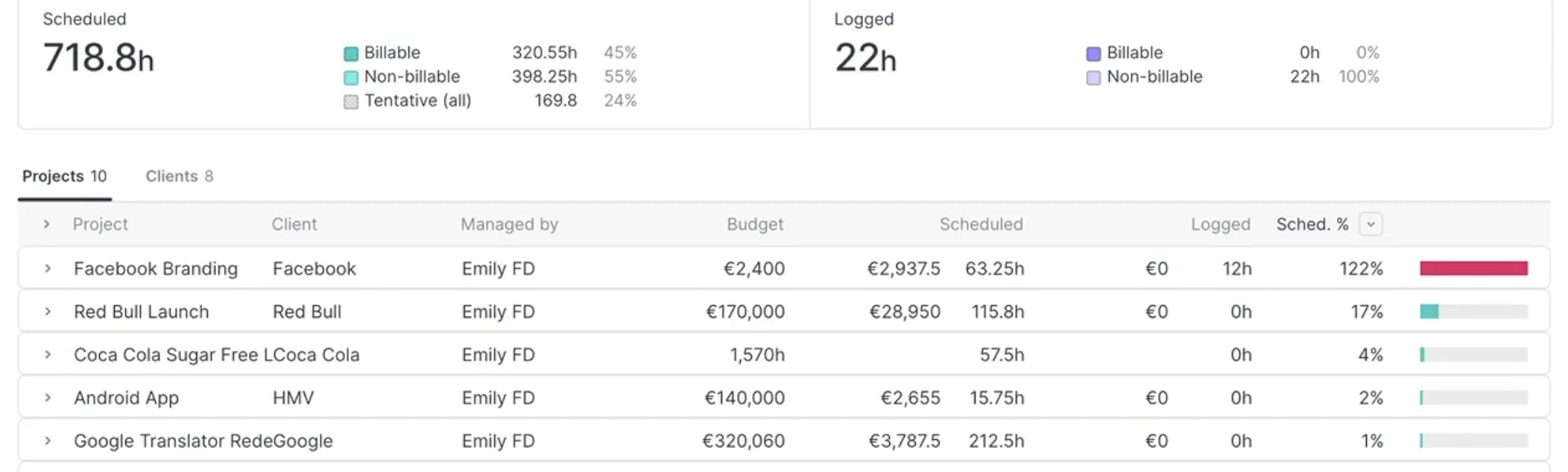This screenshot has height=472, width=1568.
Task: Expand the Red Bull Launch row
Action: (48, 311)
